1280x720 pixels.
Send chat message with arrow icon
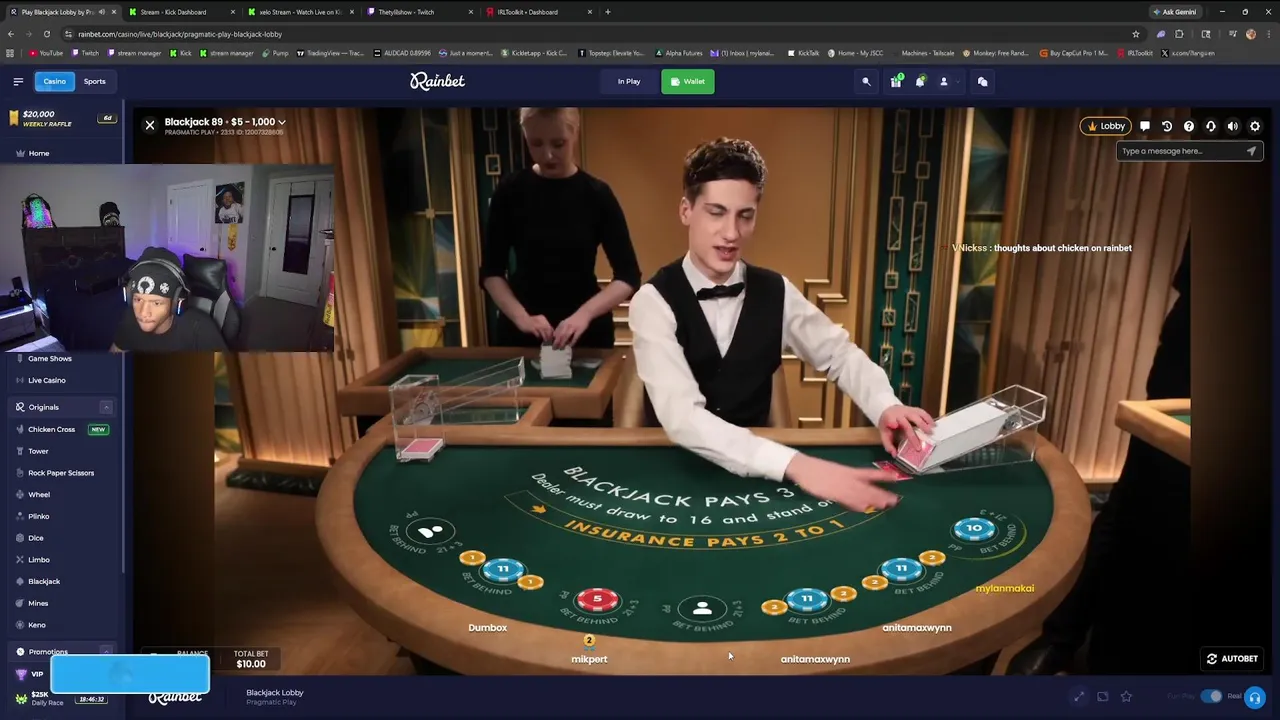[1251, 151]
